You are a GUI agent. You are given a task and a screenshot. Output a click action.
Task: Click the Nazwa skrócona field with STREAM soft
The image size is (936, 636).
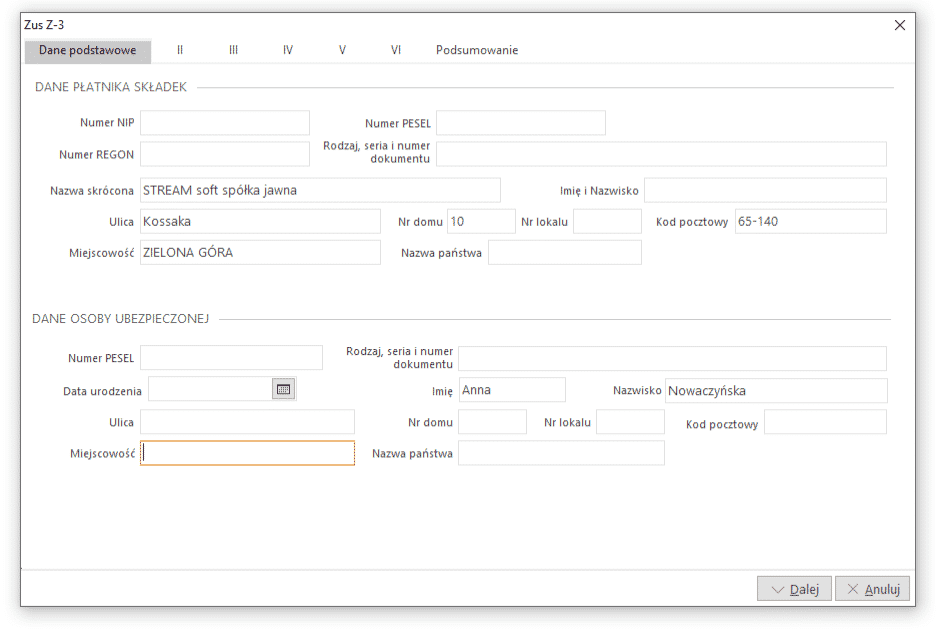tap(321, 191)
